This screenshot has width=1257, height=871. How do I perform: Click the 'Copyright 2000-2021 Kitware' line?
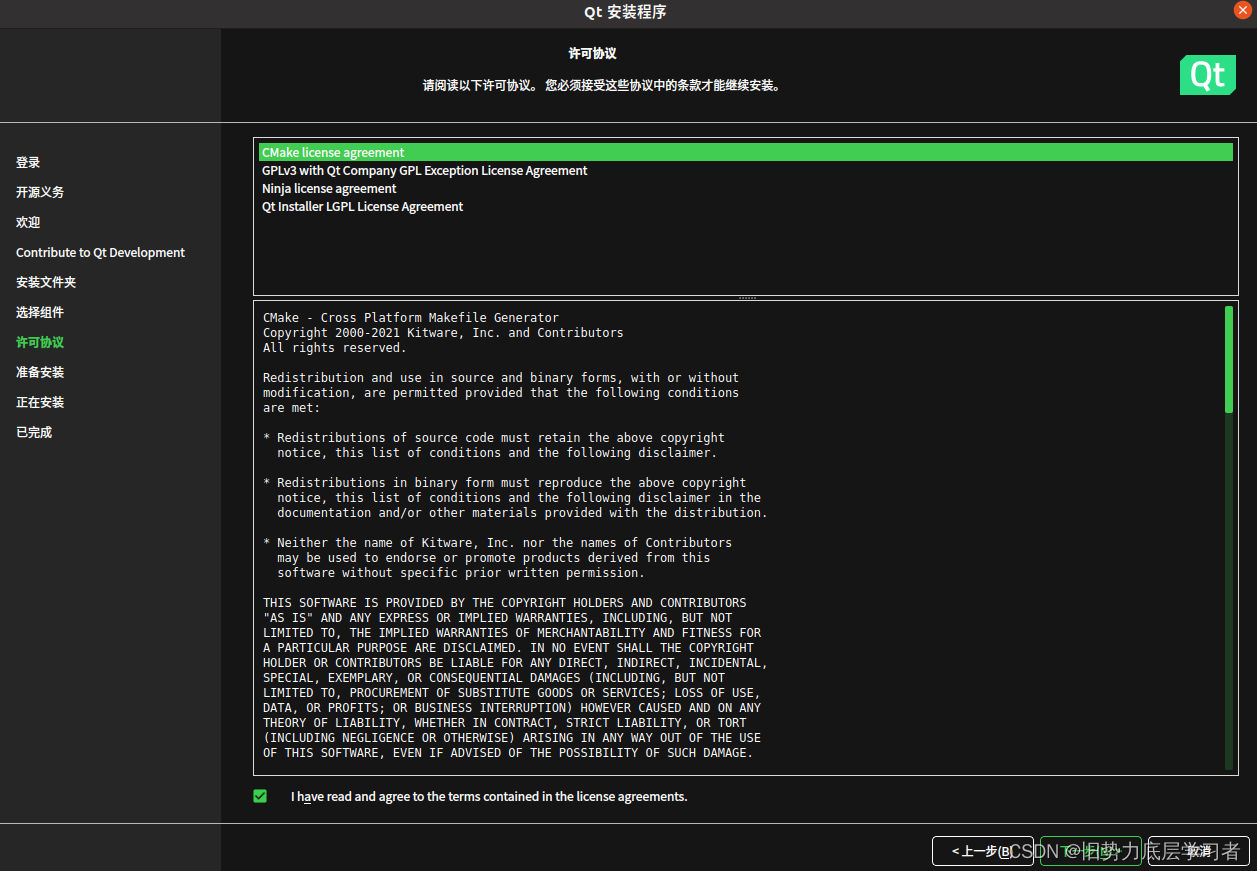pyautogui.click(x=443, y=333)
